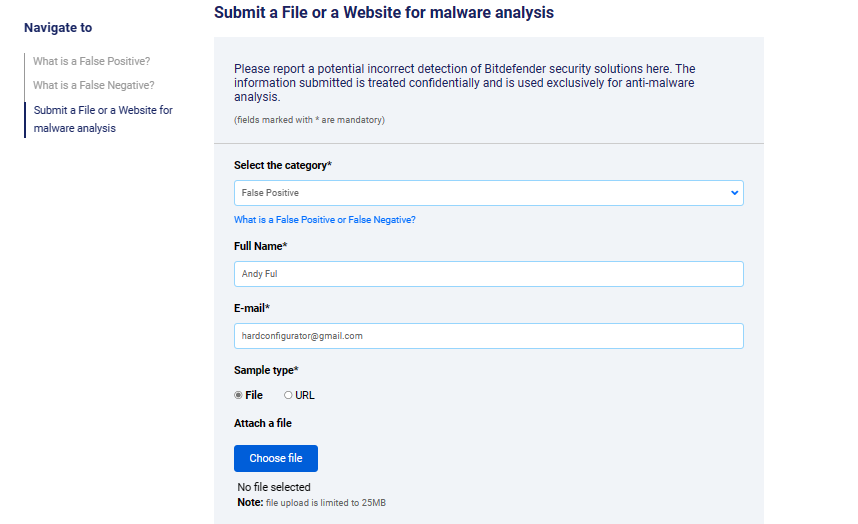Click the 'Navigate to' sidebar heading
This screenshot has width=858, height=524.
click(58, 28)
